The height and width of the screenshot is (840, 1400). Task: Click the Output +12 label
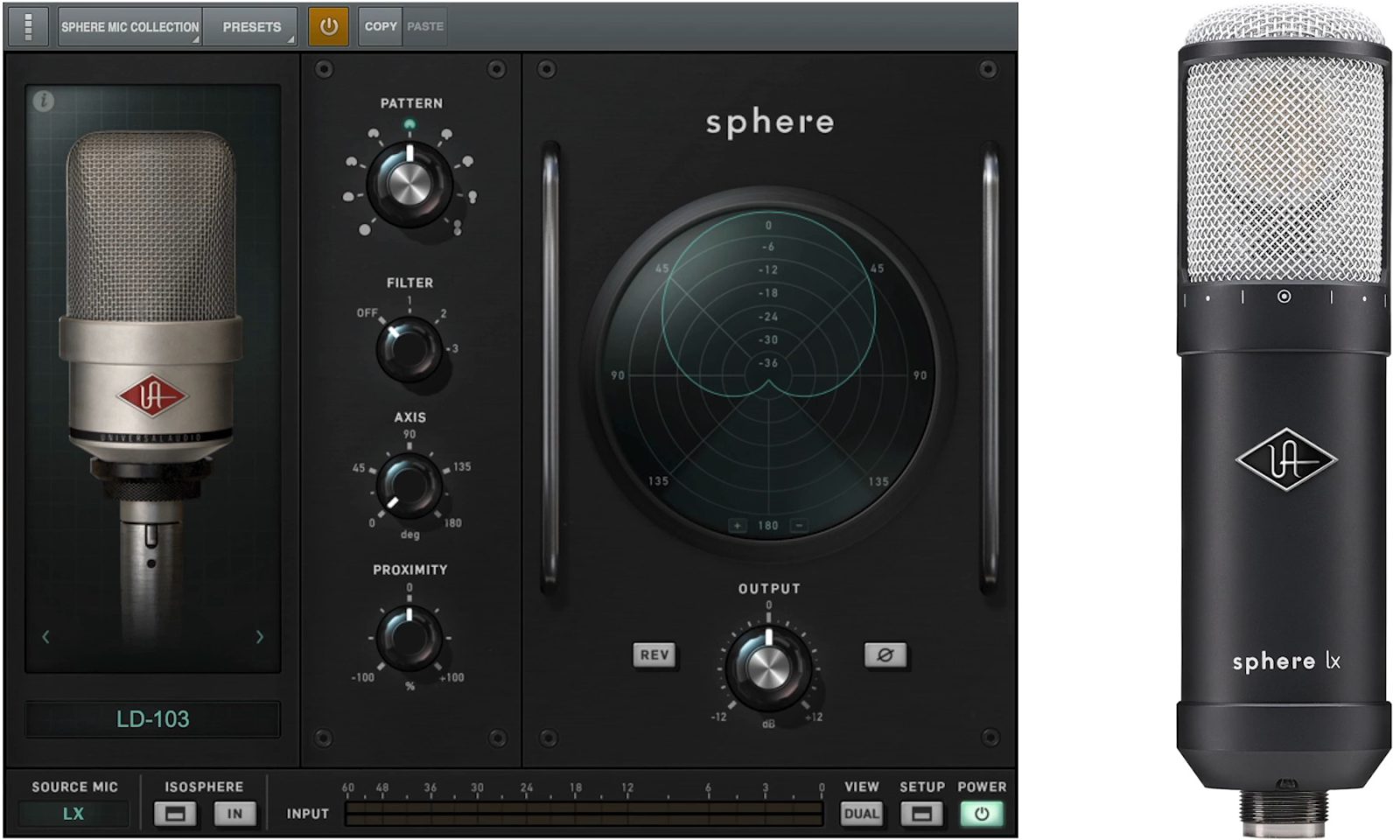[812, 717]
